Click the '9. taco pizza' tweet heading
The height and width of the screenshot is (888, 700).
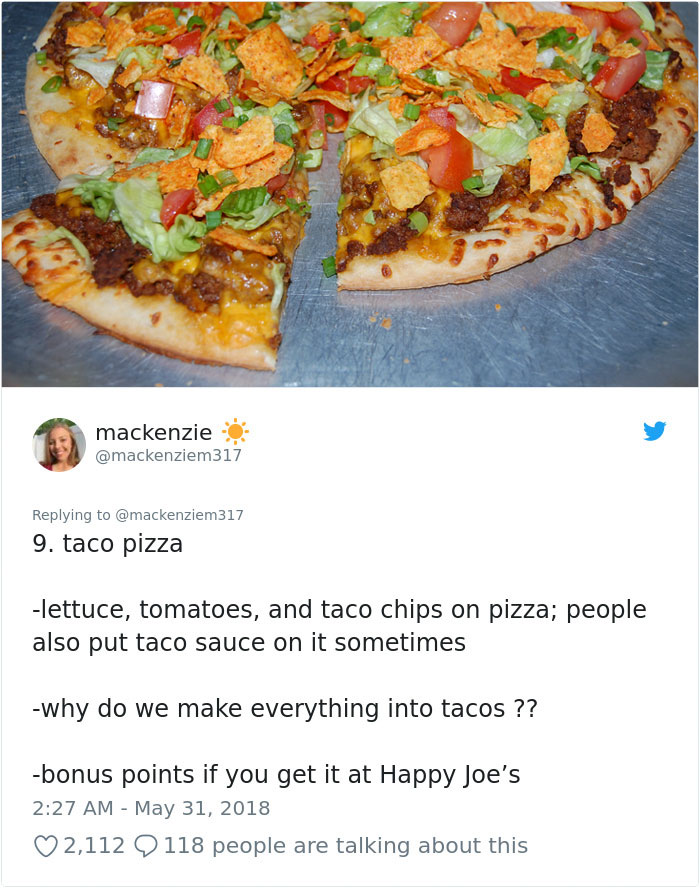pyautogui.click(x=108, y=544)
